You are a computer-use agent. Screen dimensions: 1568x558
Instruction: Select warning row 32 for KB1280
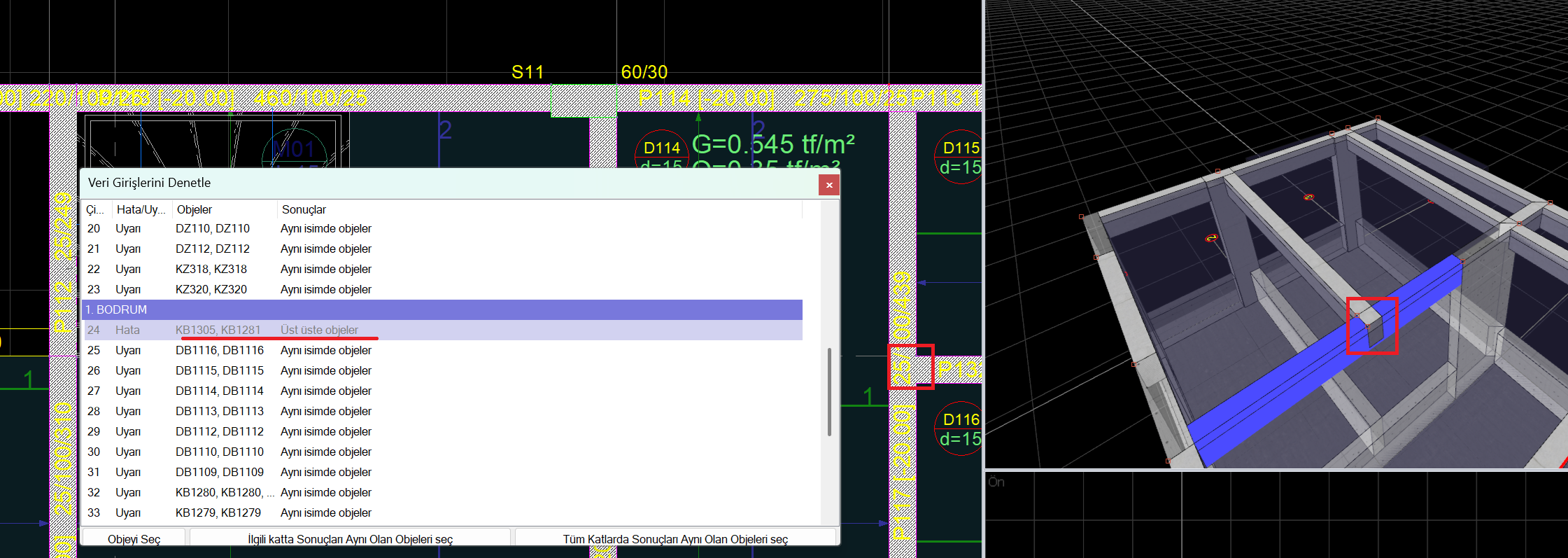pos(442,492)
